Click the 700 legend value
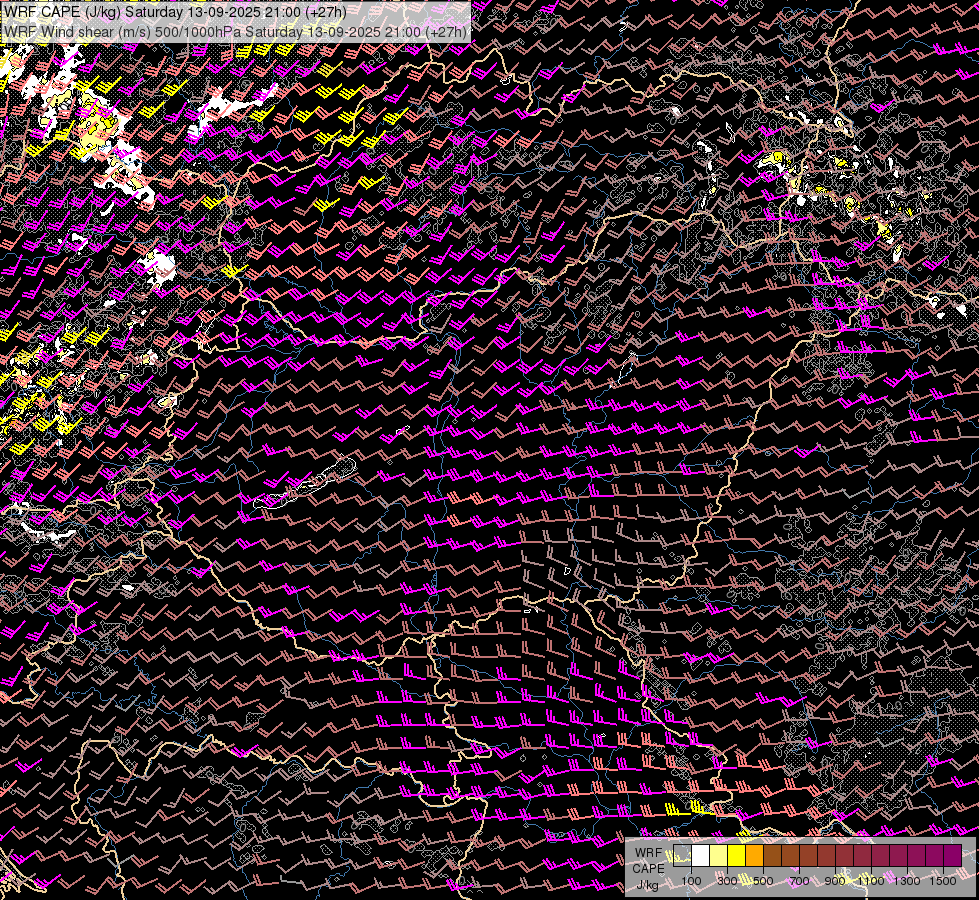Viewport: 979px width, 900px height. click(799, 881)
